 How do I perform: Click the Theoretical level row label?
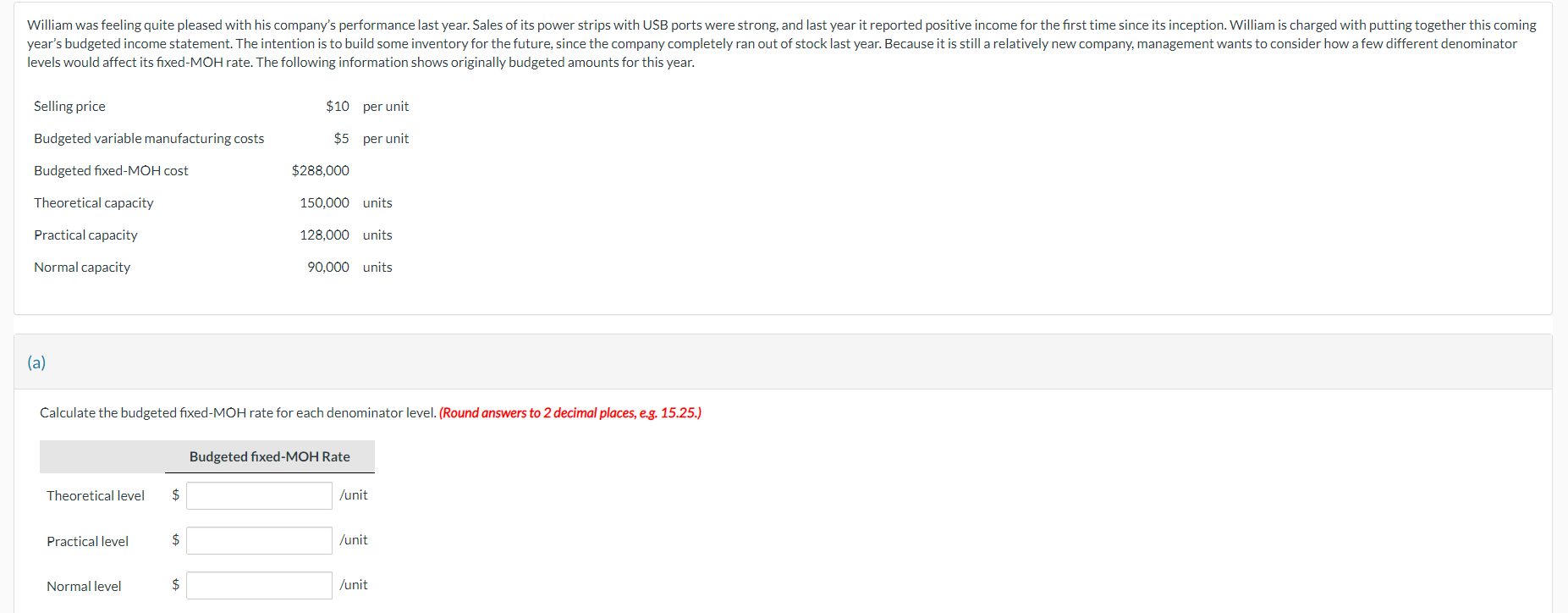pyautogui.click(x=95, y=495)
